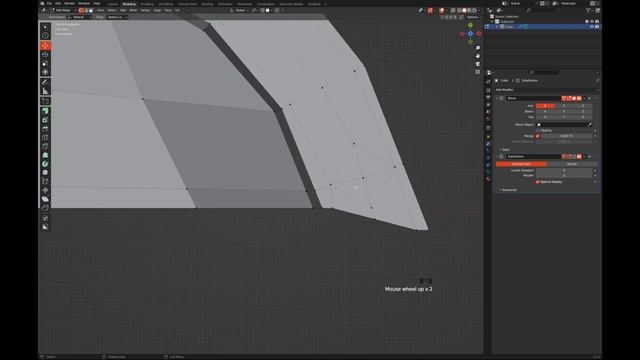The width and height of the screenshot is (640, 360).
Task: Click the viewport zoom magnifier gizmo
Action: click(x=478, y=48)
